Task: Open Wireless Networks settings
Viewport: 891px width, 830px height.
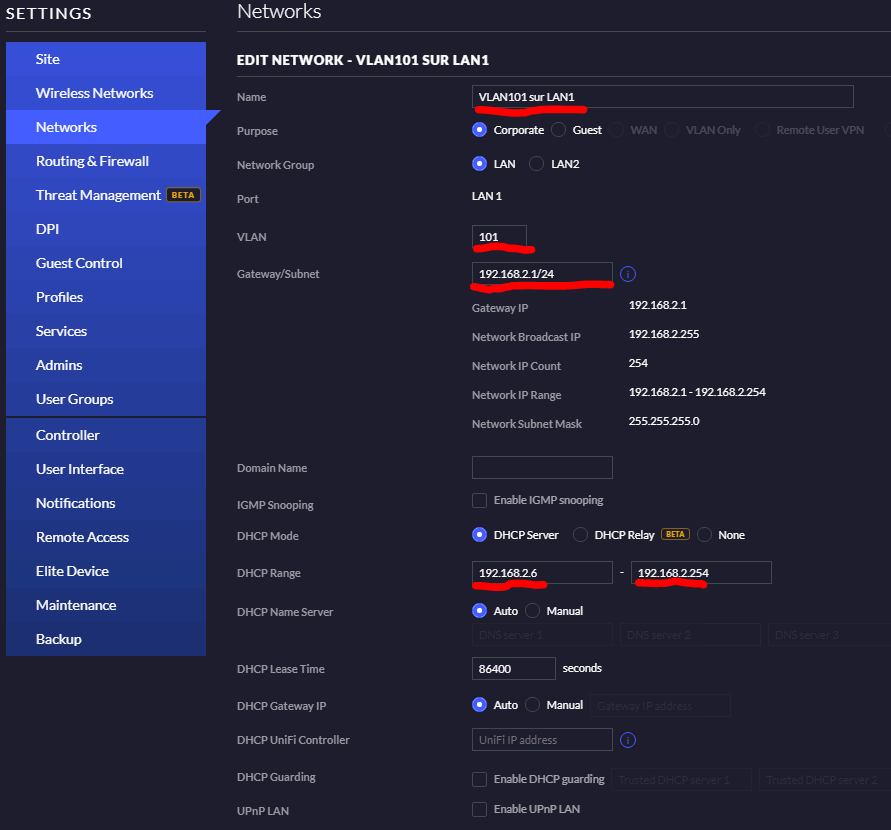Action: click(x=94, y=93)
